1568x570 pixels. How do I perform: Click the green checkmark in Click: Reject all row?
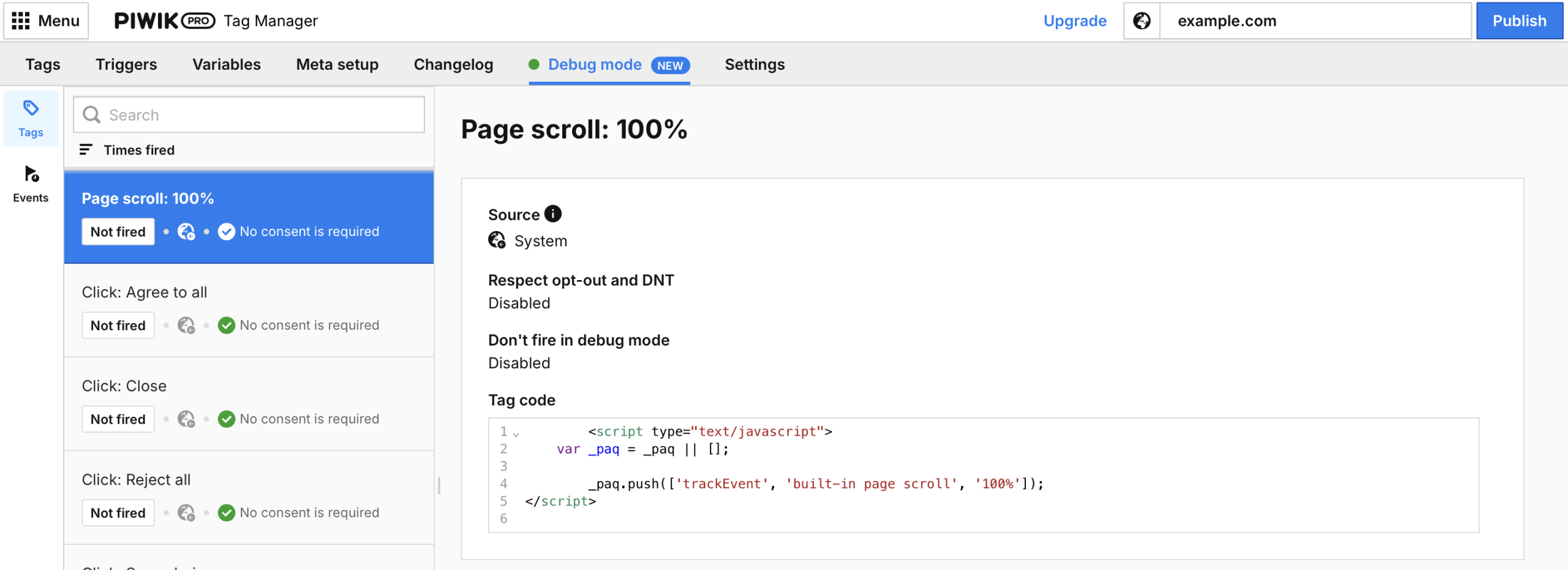tap(227, 513)
